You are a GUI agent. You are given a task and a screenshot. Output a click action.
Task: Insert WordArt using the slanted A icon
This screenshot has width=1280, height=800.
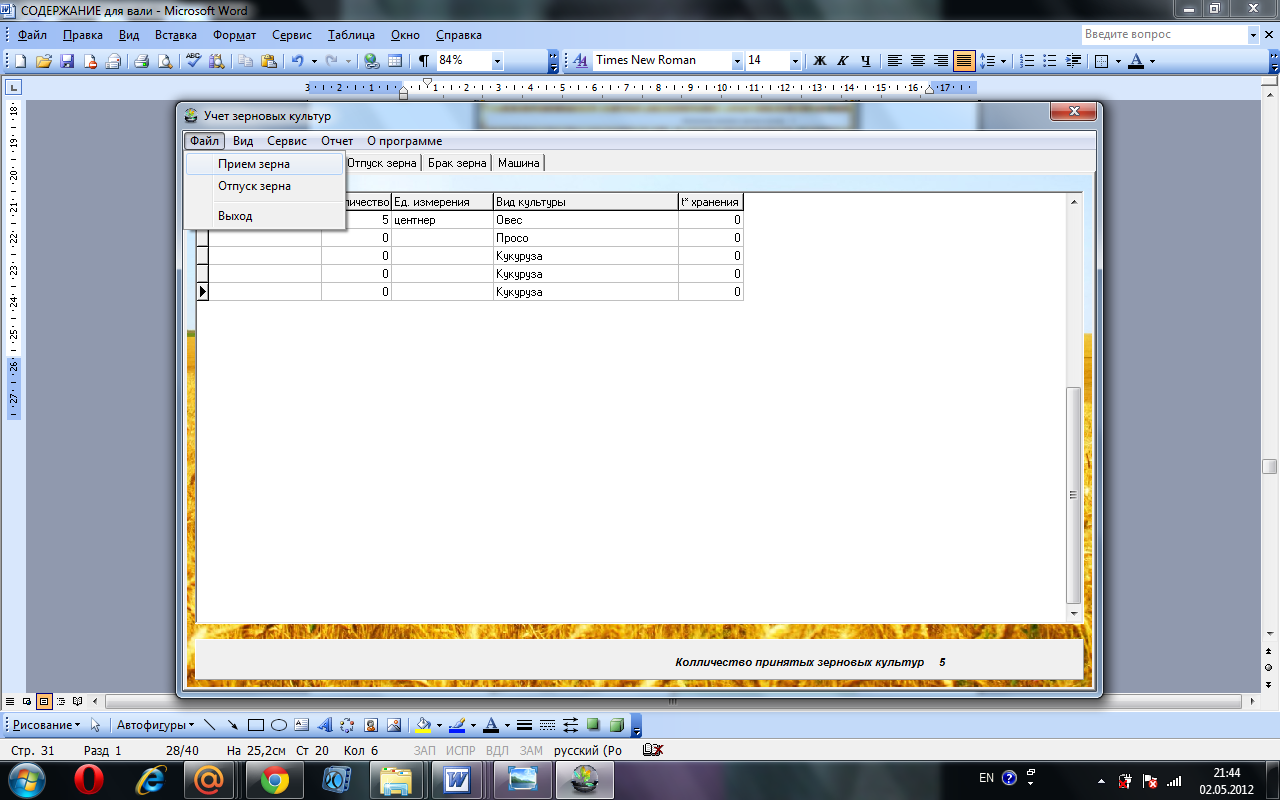(x=325, y=725)
